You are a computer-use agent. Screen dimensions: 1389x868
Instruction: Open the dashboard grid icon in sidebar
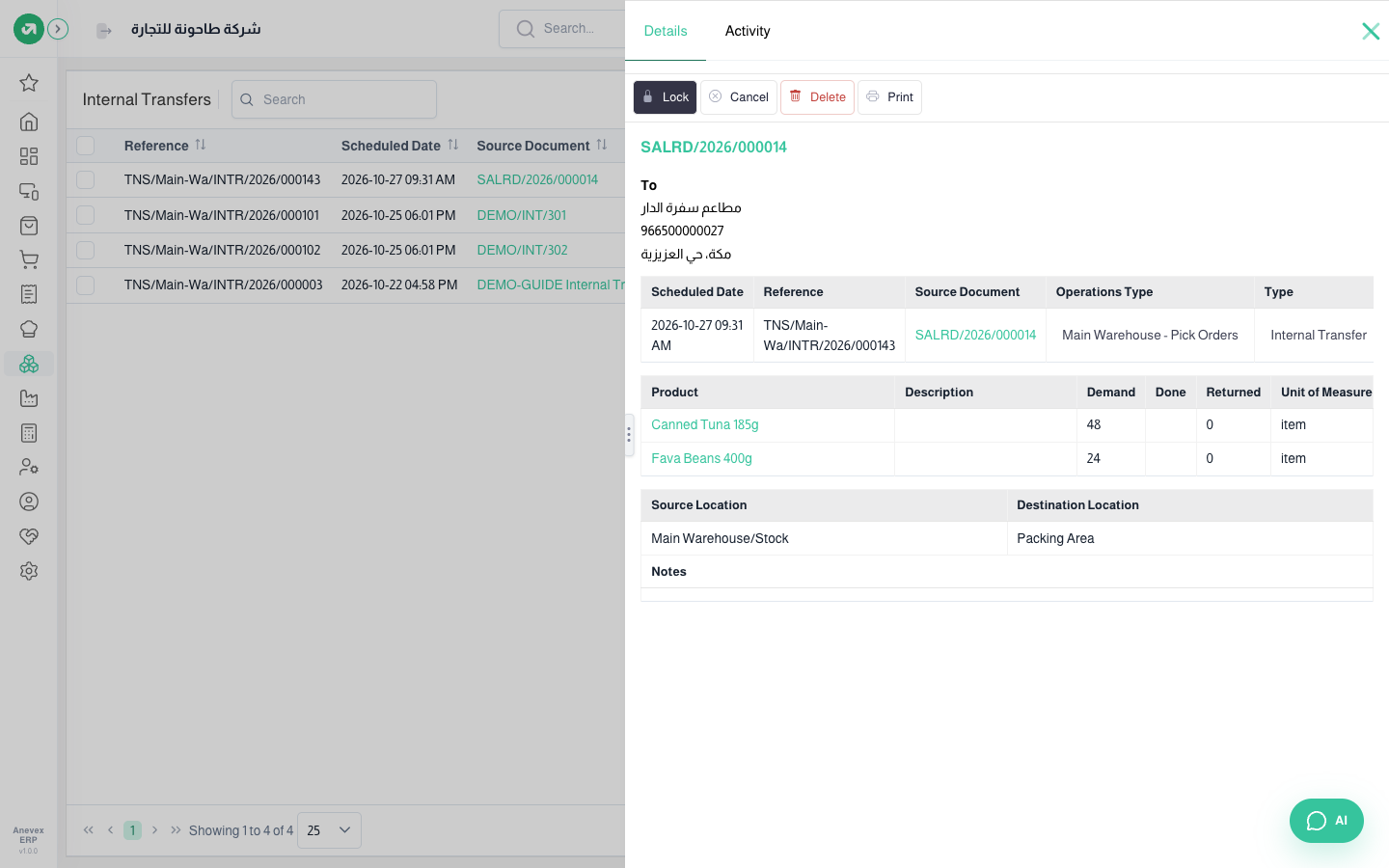coord(29,156)
